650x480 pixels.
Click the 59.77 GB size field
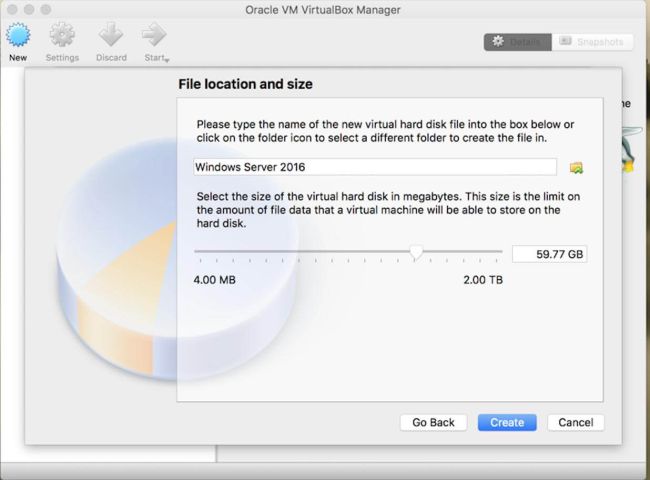[549, 254]
